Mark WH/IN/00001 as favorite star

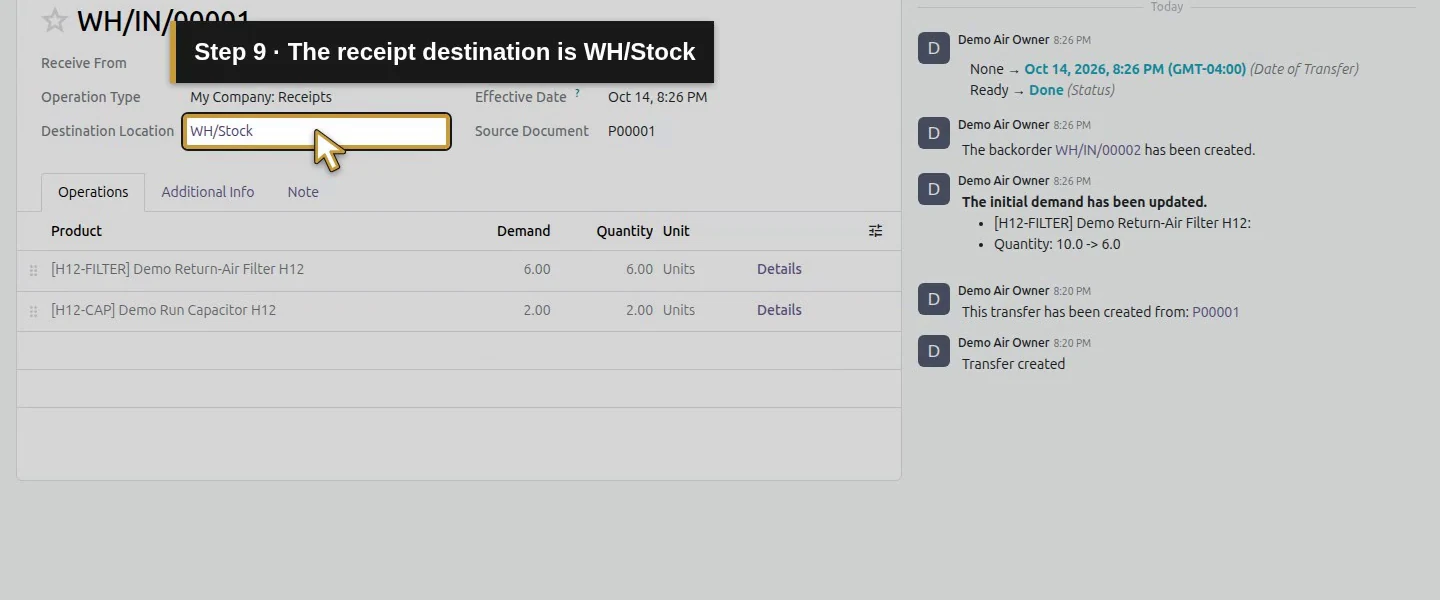click(55, 20)
